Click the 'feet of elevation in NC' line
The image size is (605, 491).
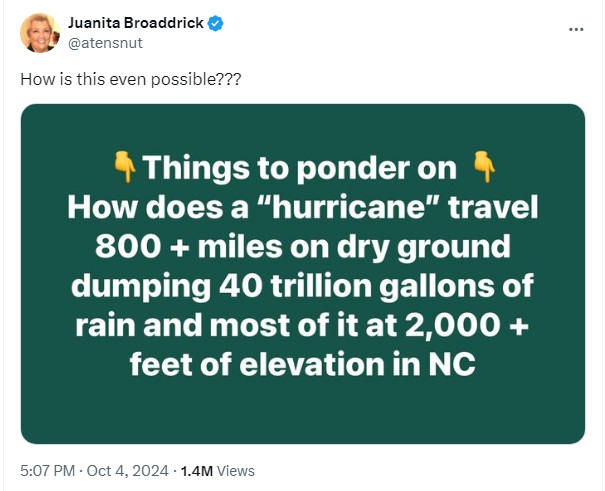[303, 364]
